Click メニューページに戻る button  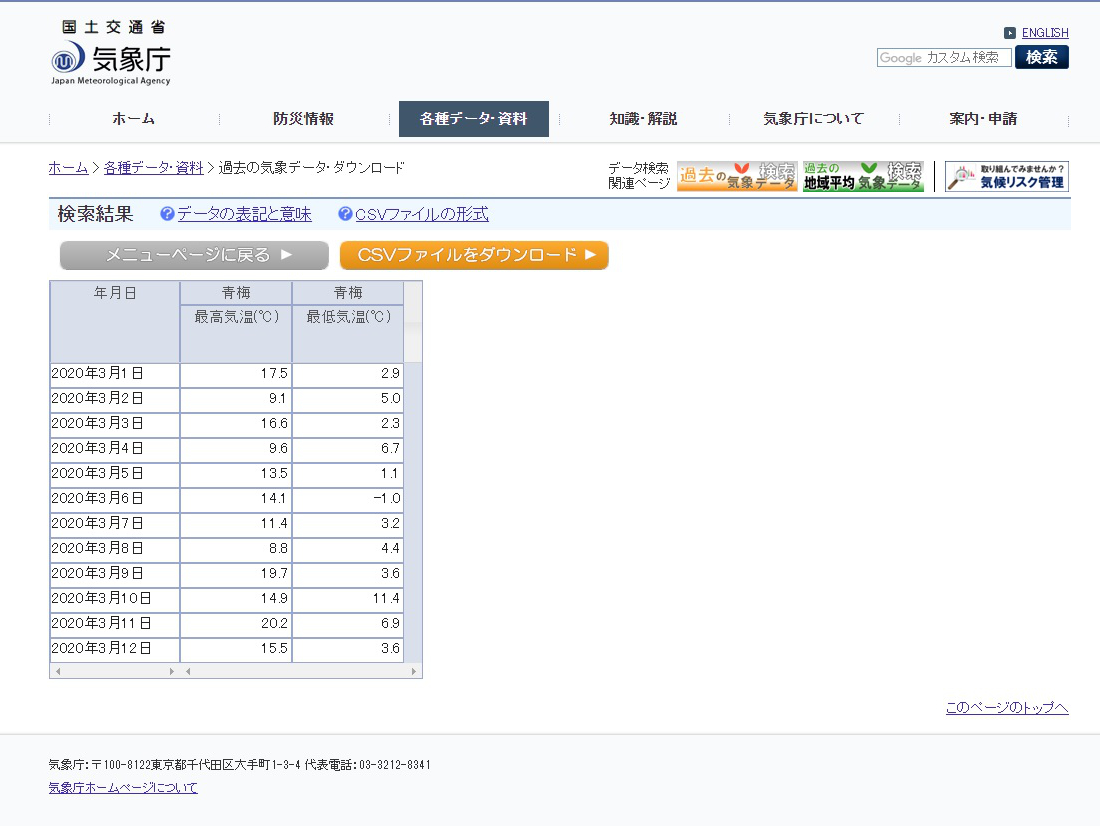[x=194, y=255]
